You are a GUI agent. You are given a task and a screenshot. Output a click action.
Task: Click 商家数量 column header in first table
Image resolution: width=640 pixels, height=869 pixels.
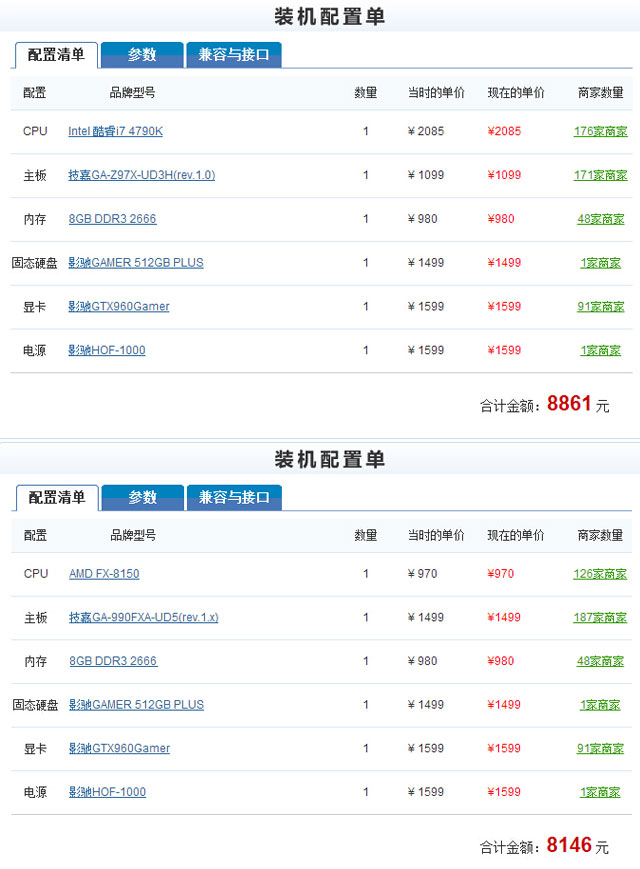click(x=601, y=93)
